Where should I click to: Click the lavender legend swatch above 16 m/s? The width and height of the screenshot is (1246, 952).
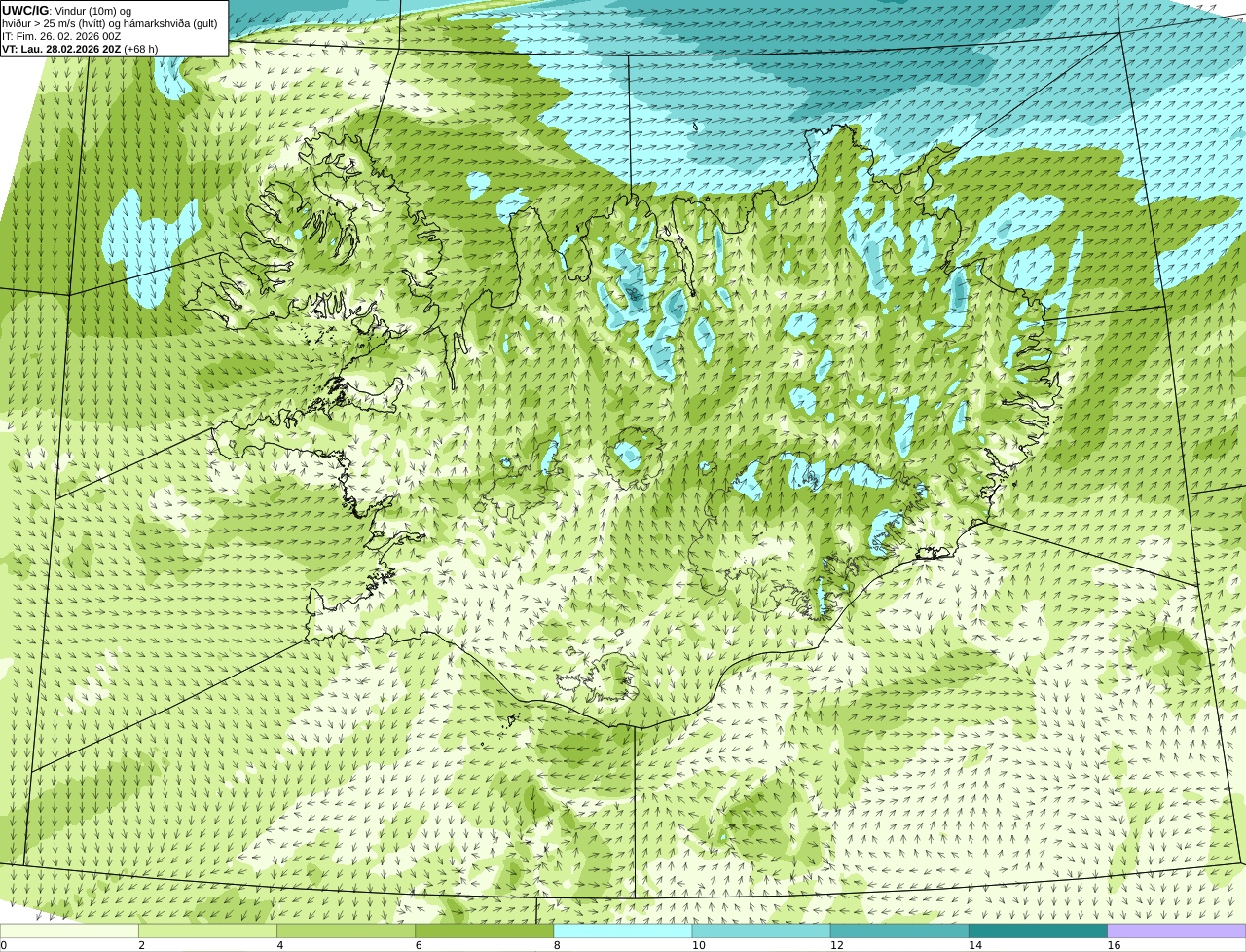coord(1177,931)
